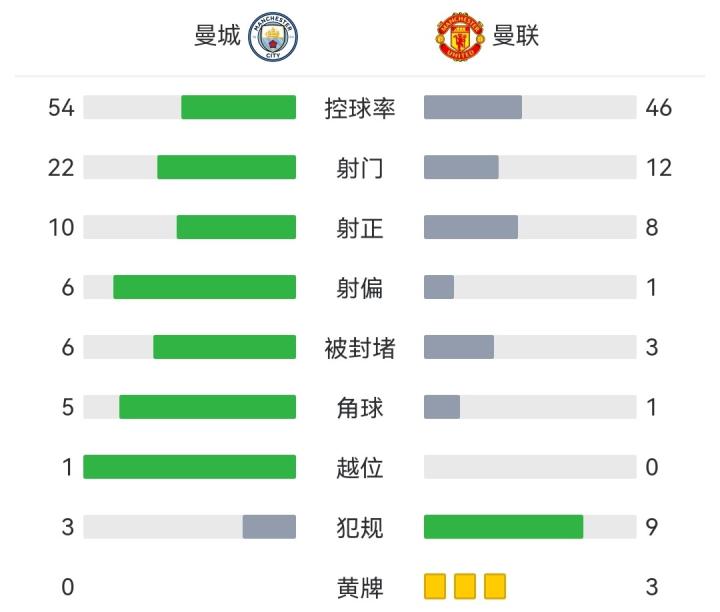Viewport: 720px width, 612px height.
Task: Click Manchester United's gray 射正 bar
Action: [x=471, y=227]
